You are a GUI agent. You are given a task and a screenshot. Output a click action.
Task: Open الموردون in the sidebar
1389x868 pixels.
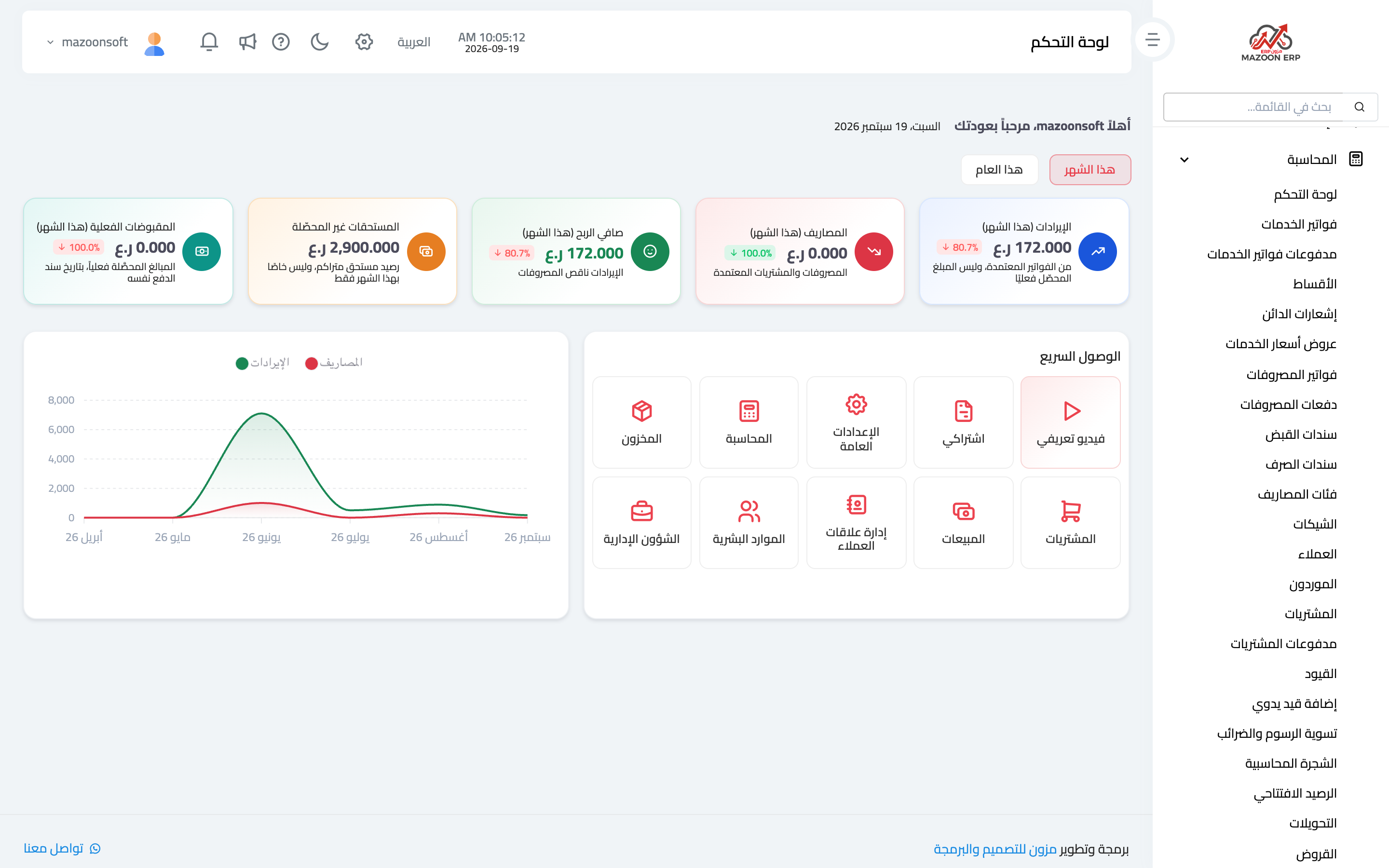pos(1313,584)
